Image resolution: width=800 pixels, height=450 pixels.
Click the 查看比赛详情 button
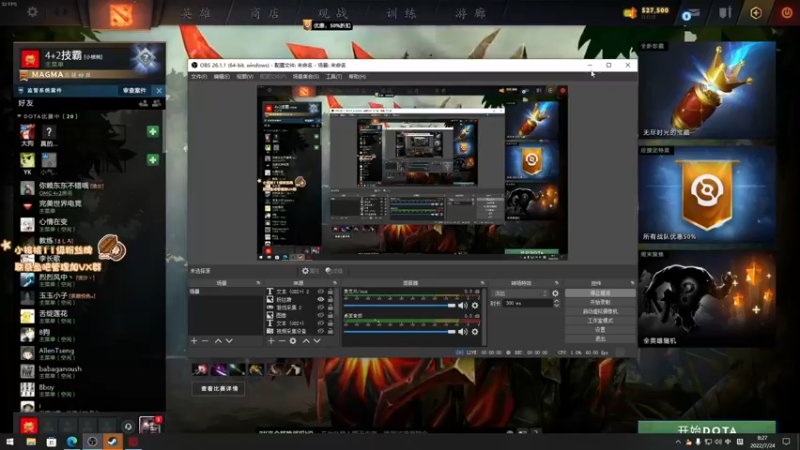219,389
